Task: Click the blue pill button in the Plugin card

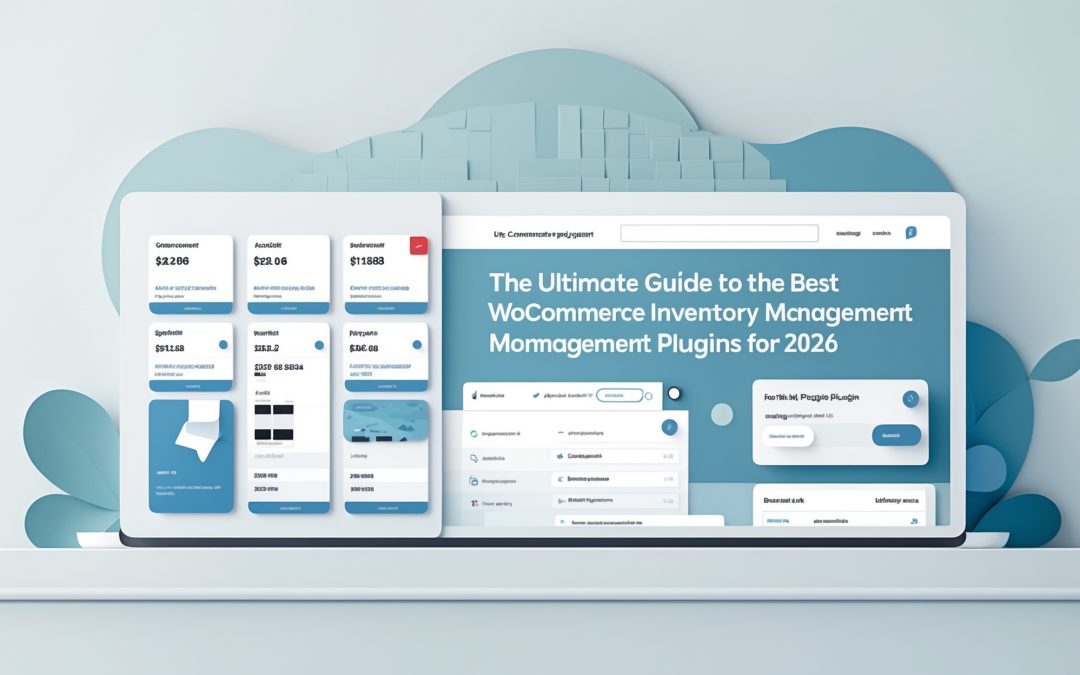Action: tap(896, 435)
